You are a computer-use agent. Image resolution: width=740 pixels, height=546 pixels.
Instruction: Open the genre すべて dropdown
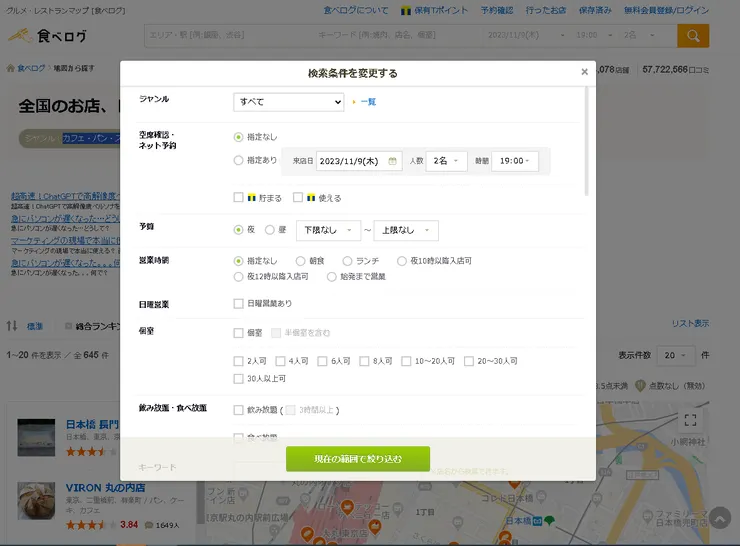click(x=288, y=102)
